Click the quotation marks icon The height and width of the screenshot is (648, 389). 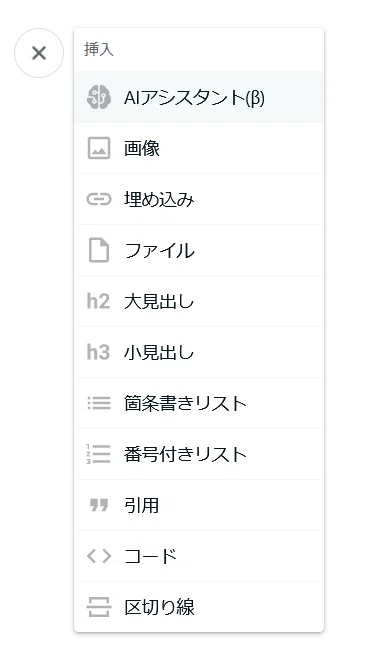click(x=99, y=505)
